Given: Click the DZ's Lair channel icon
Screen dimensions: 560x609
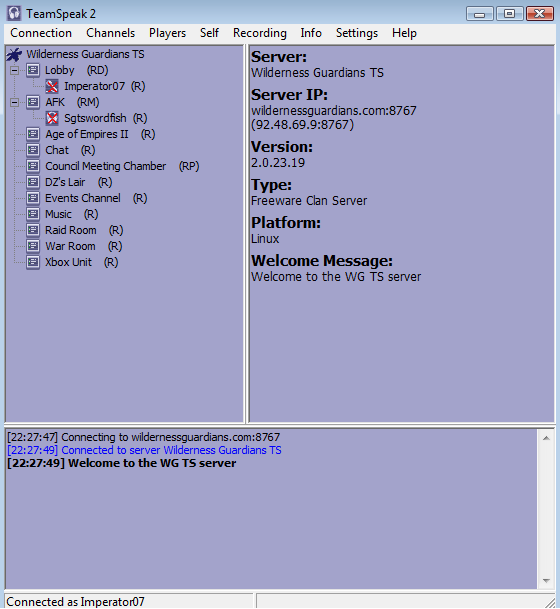Looking at the screenshot, I should [x=33, y=182].
